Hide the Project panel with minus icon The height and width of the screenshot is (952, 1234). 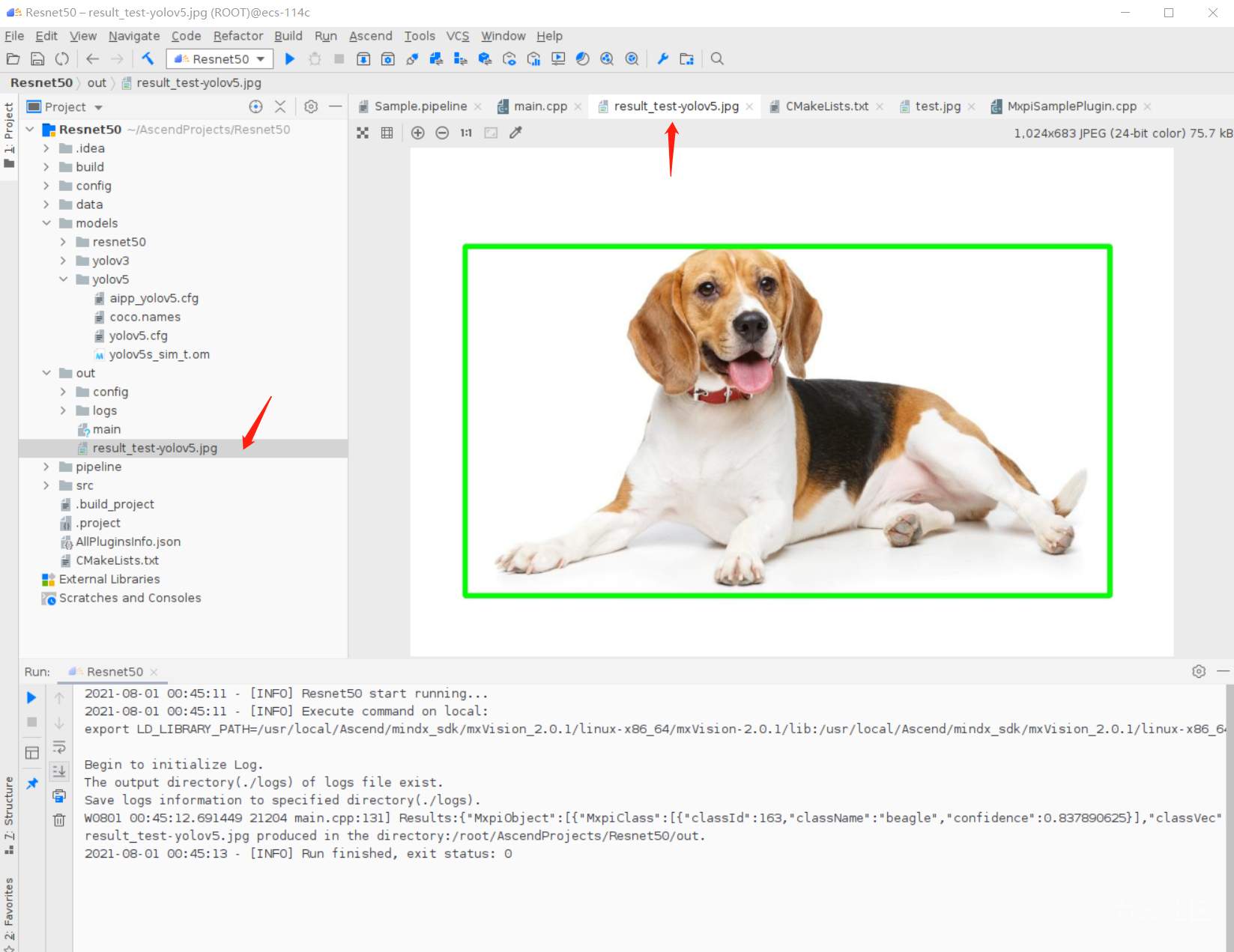[335, 106]
